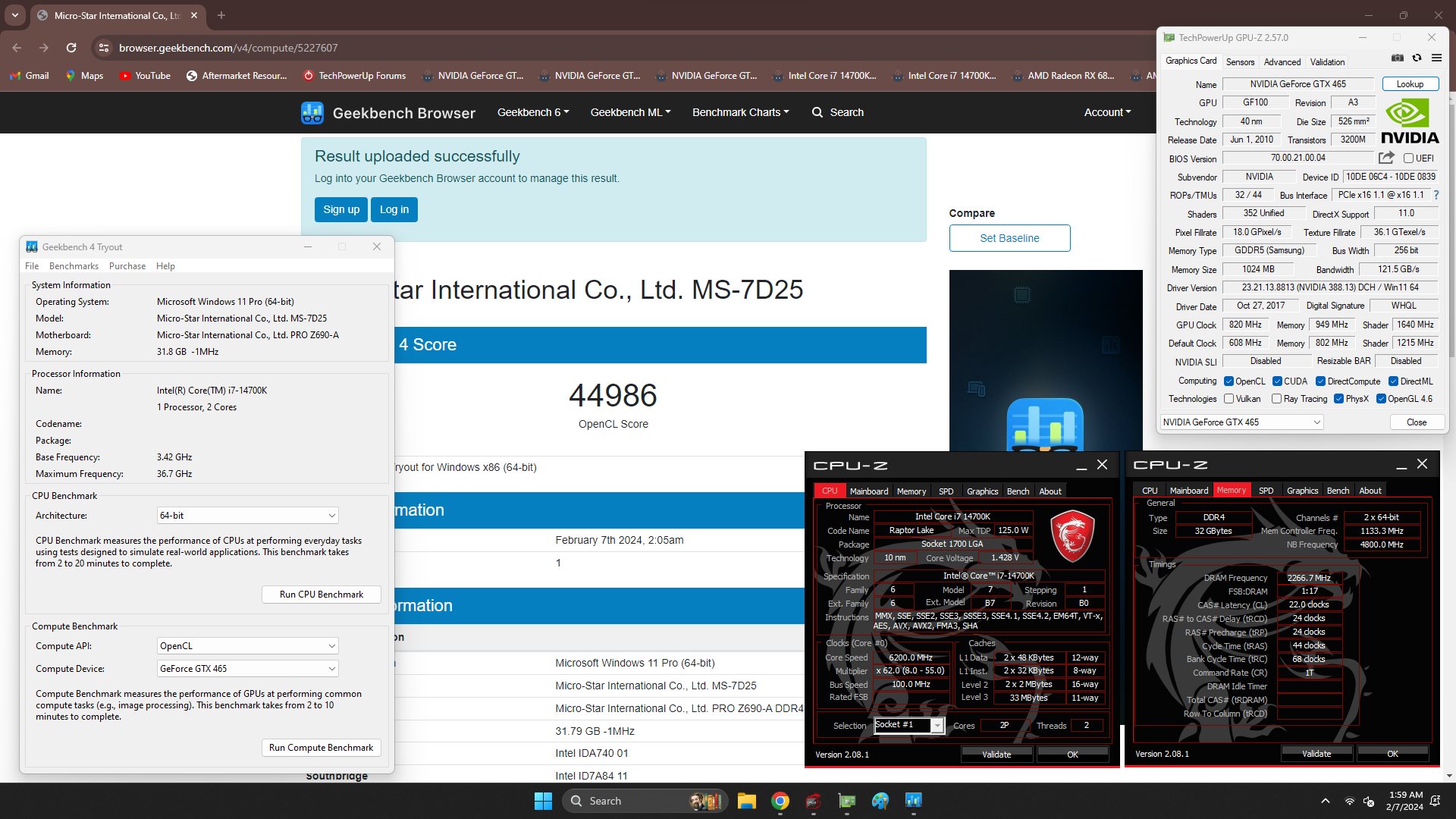The height and width of the screenshot is (819, 1456).
Task: Click the Geekbench Browser logo icon
Action: coord(312,113)
